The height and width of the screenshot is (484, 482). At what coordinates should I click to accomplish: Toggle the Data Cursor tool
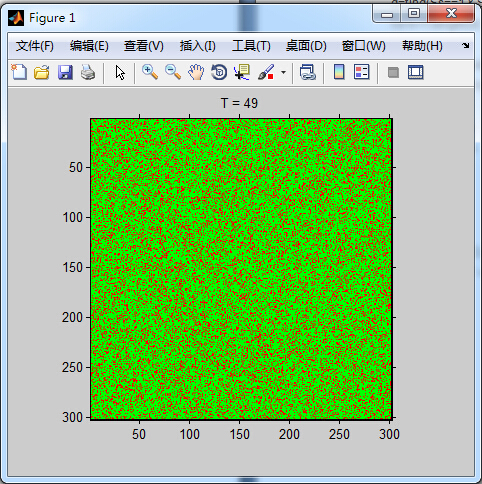pyautogui.click(x=242, y=72)
